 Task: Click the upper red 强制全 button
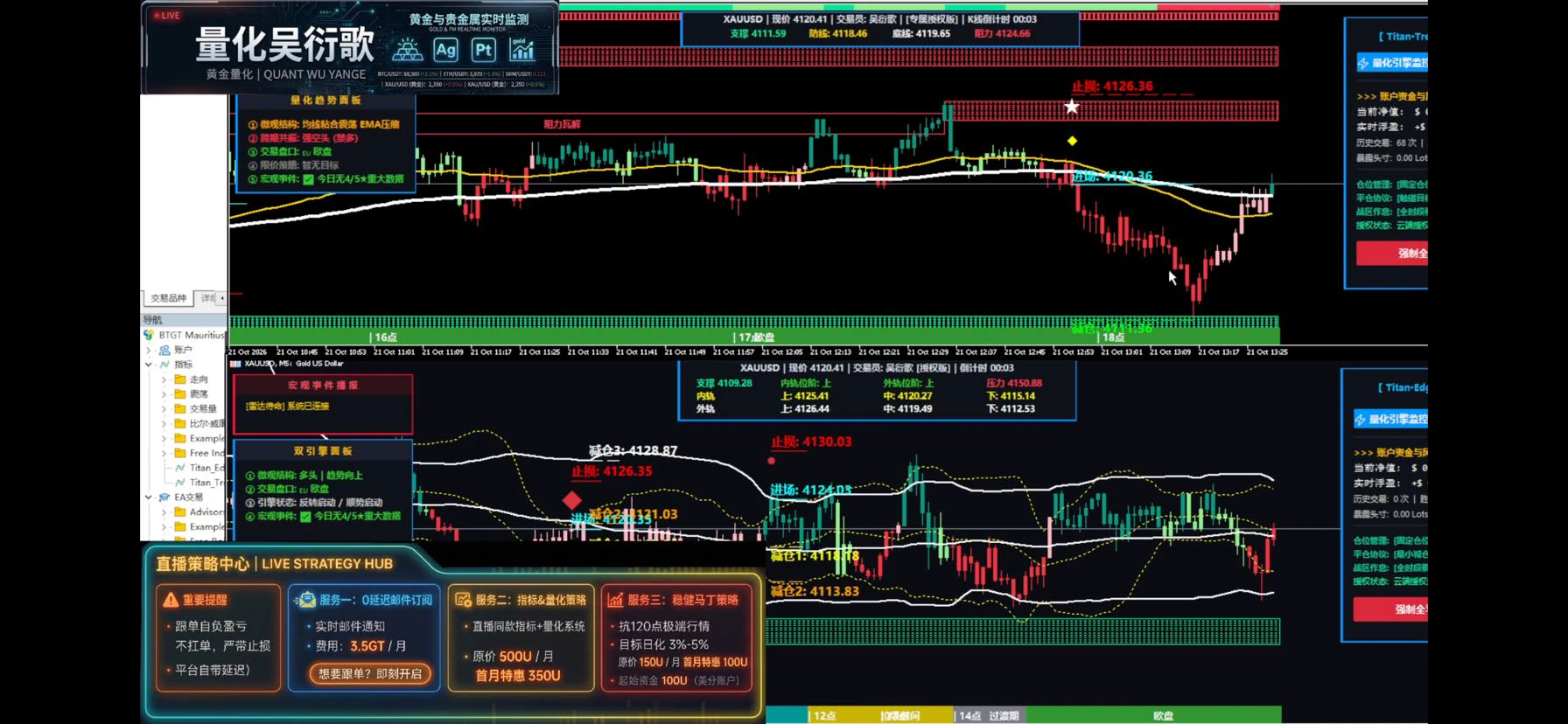pos(1392,254)
